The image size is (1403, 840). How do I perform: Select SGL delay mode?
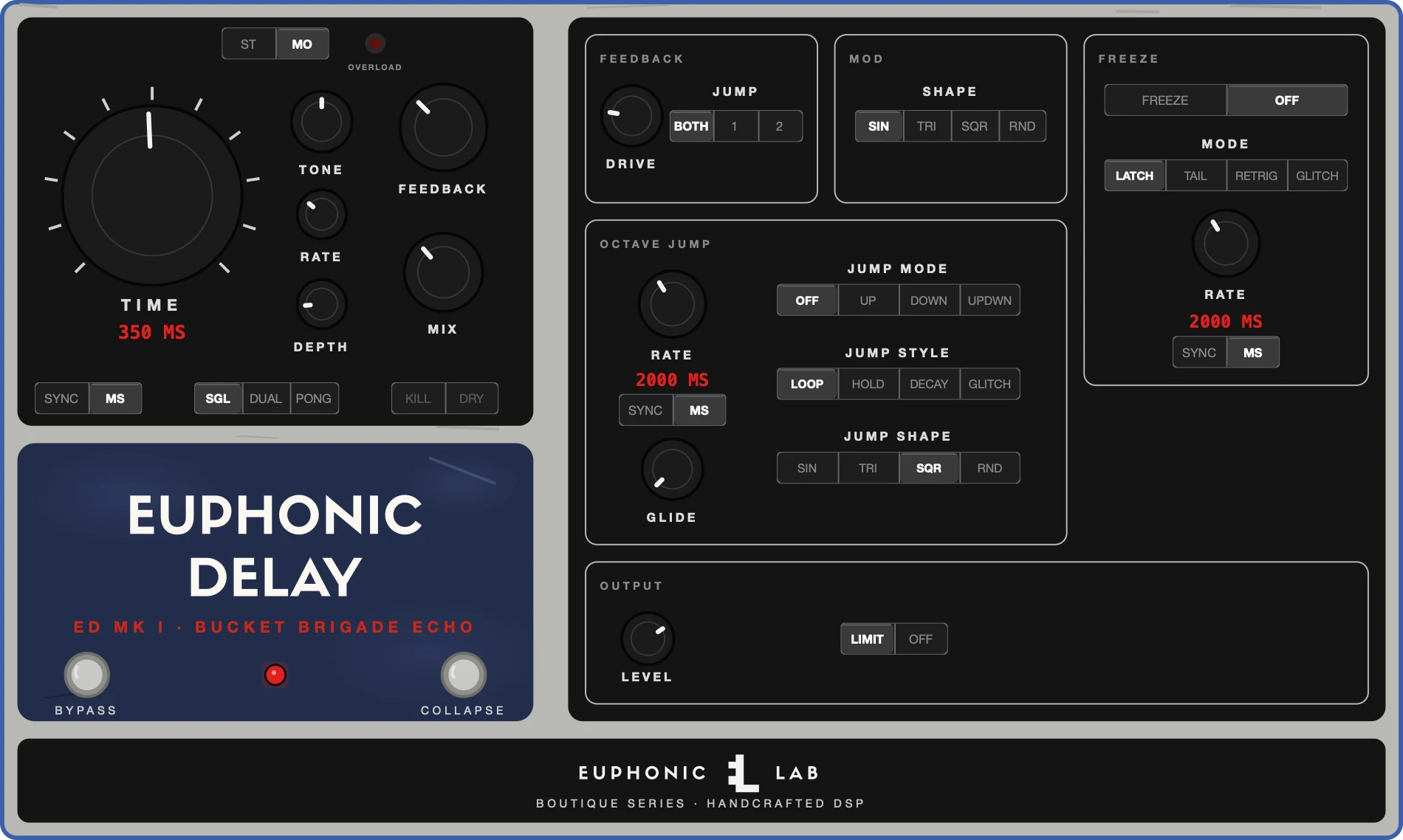218,399
